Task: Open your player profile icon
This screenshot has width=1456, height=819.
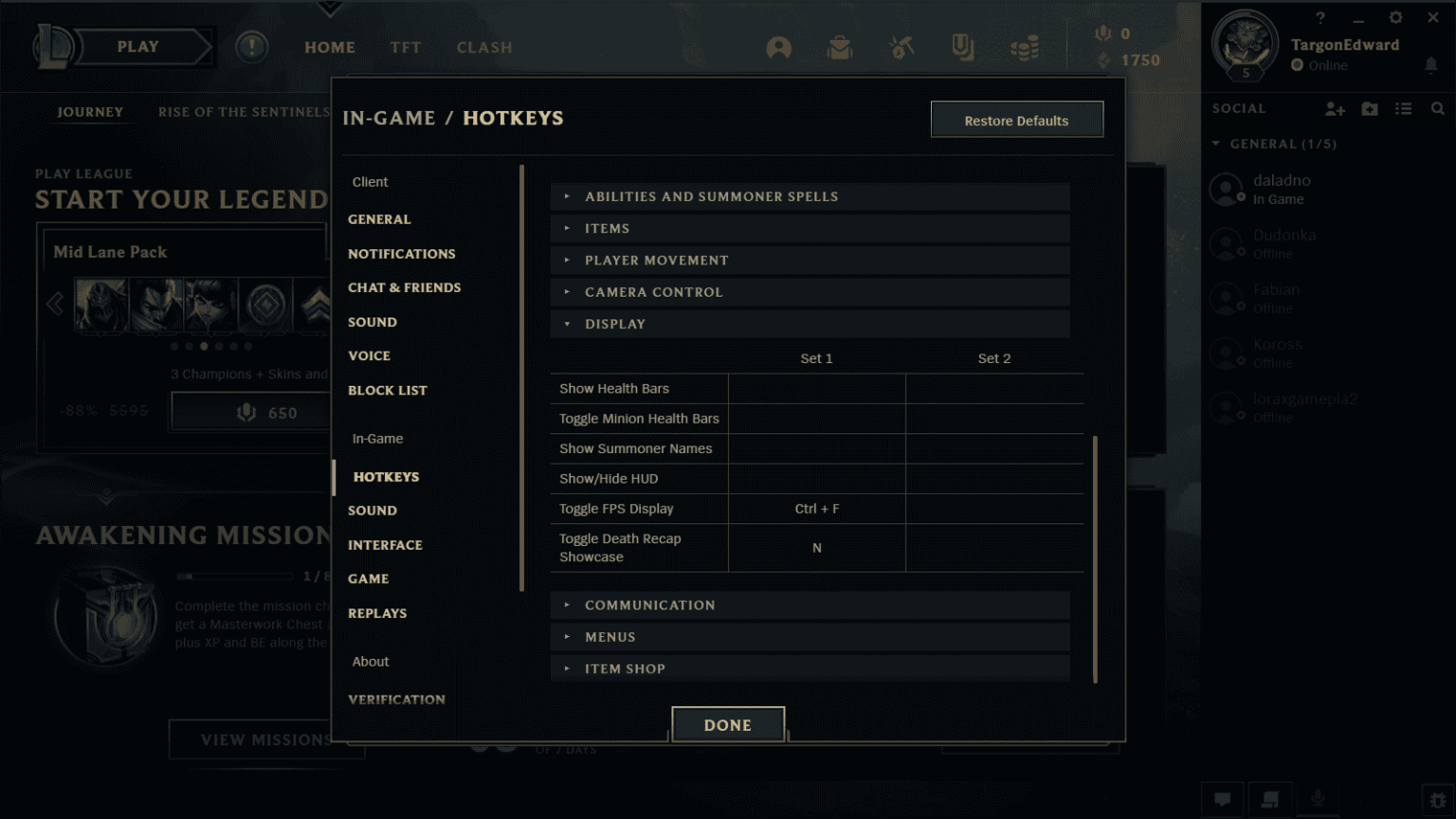Action: (778, 47)
